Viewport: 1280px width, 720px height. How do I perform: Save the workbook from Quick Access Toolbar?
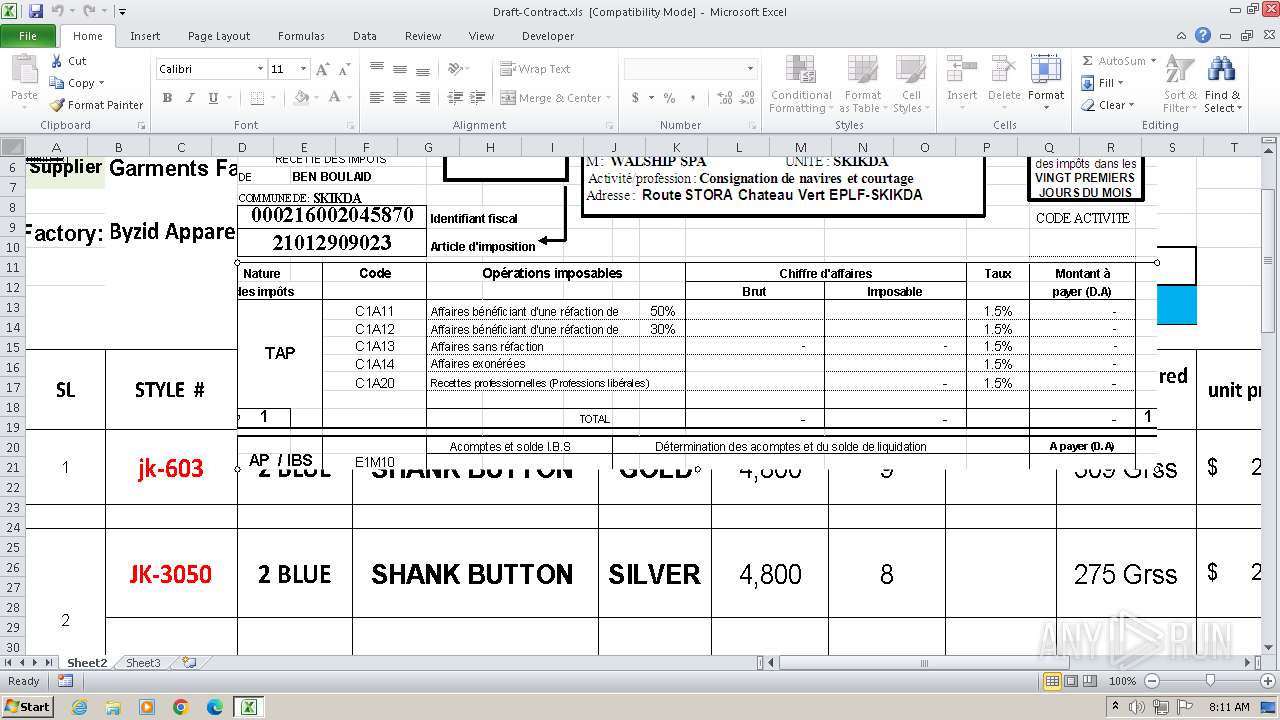click(36, 12)
